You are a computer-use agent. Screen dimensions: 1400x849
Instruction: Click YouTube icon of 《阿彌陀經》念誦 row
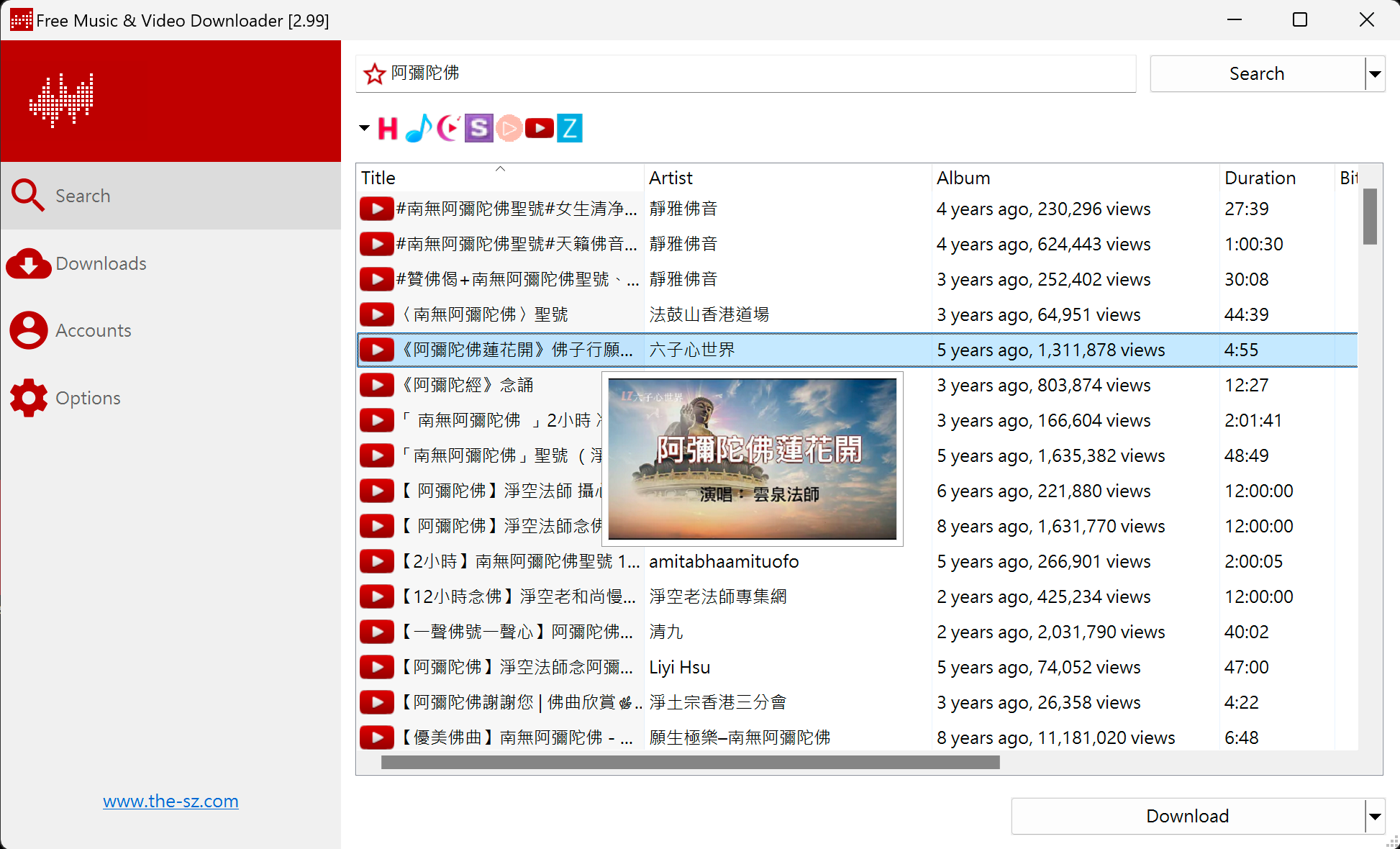click(377, 385)
